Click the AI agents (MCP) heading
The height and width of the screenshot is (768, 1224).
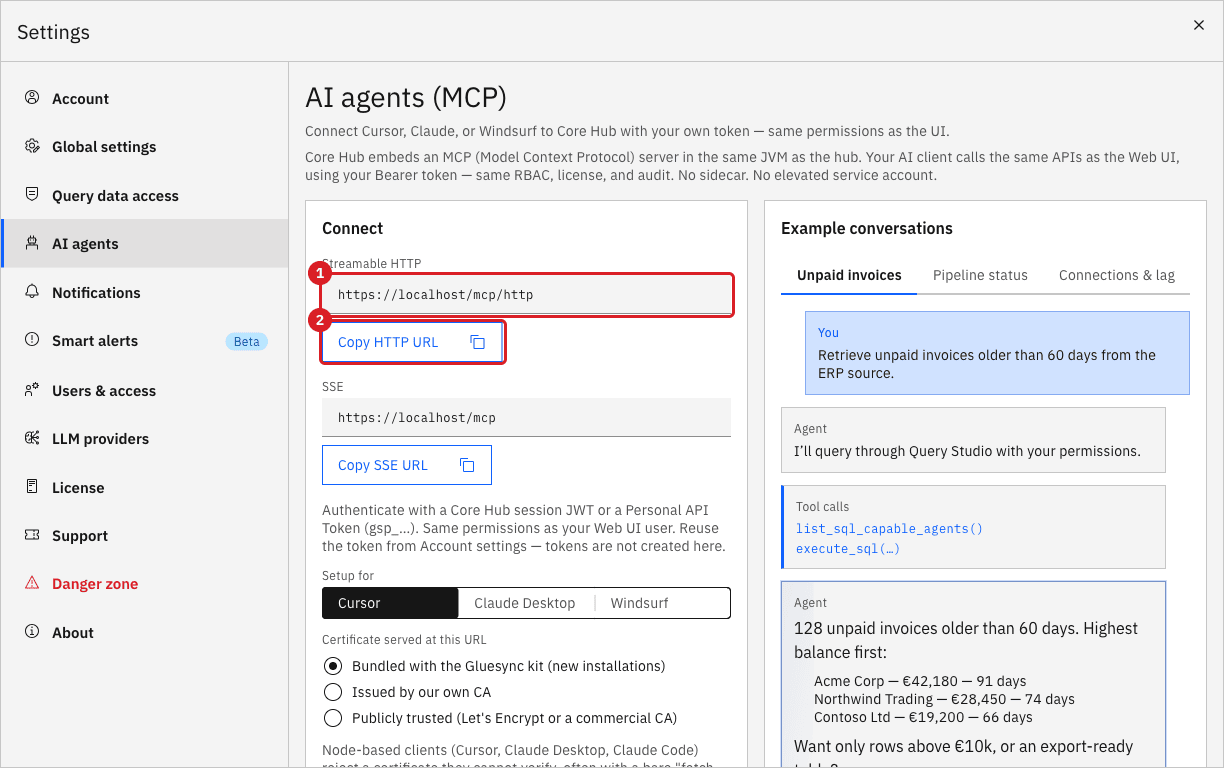point(406,97)
